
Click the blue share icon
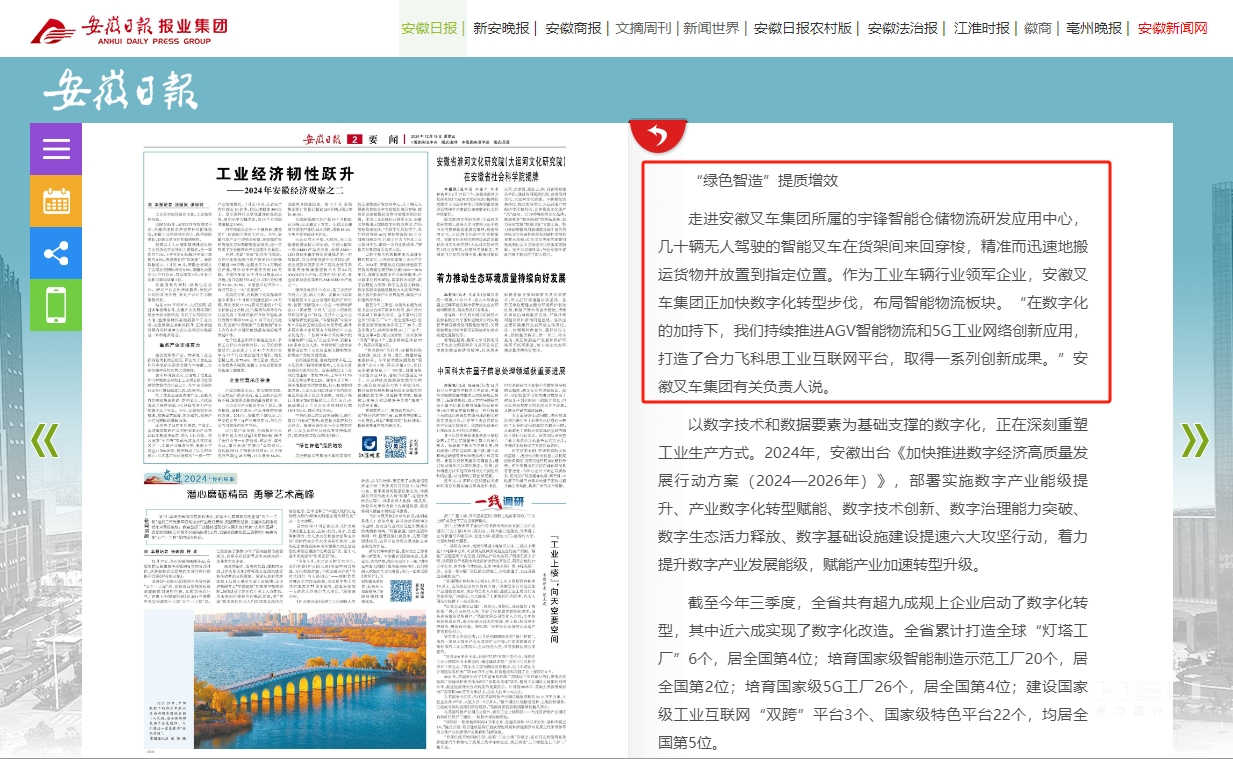56,253
